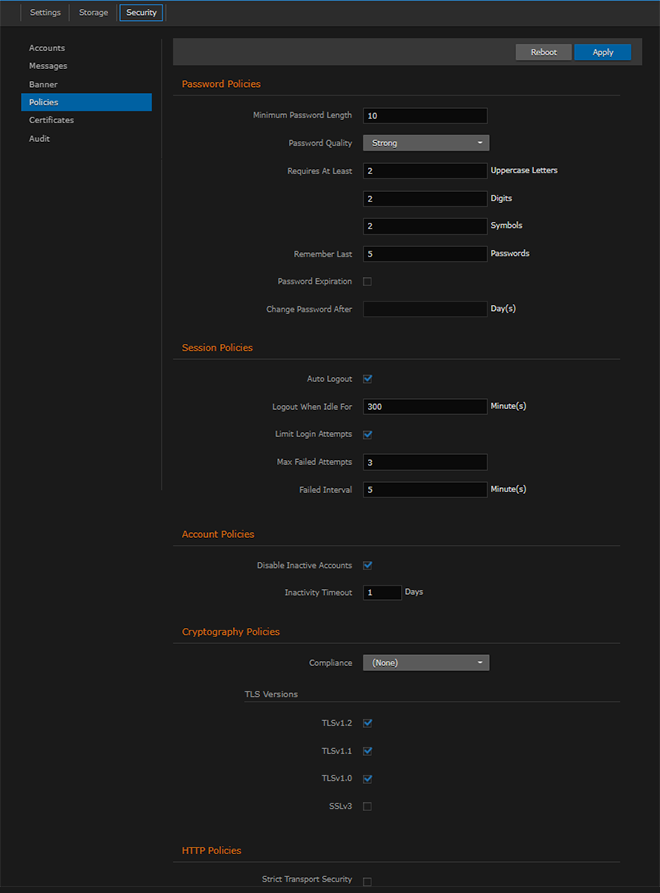View the Audit page
This screenshot has height=893, width=660.
tap(39, 138)
